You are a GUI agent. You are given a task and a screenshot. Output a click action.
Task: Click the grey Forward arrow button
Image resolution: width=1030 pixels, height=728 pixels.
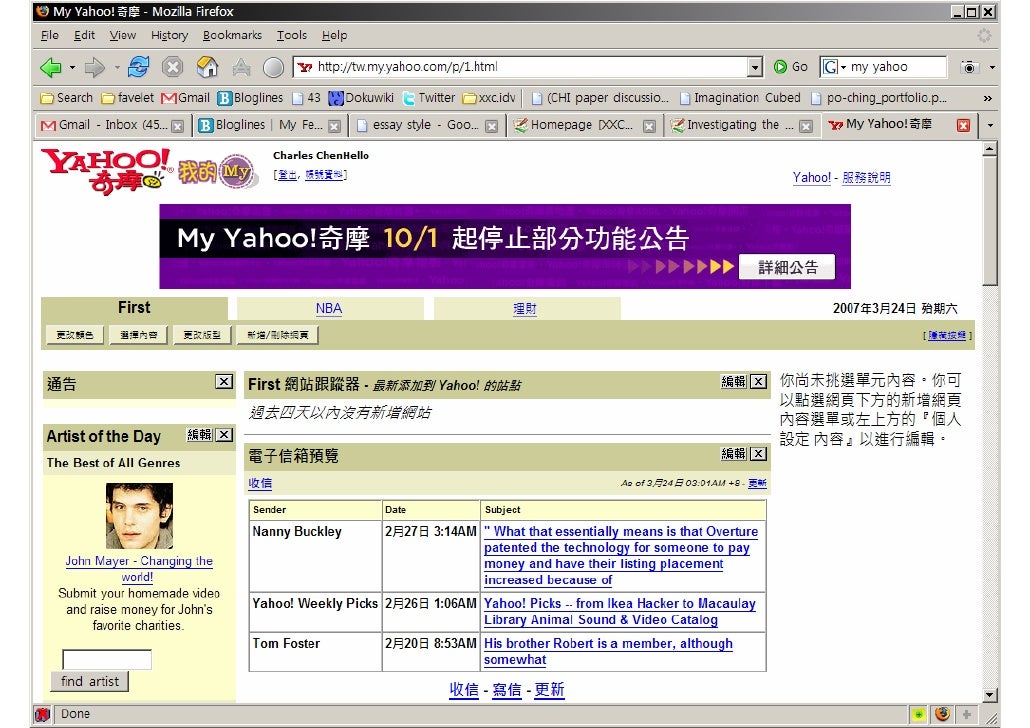[95, 67]
